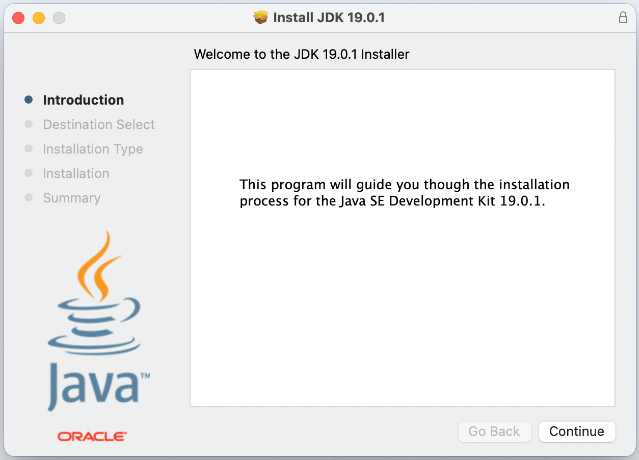
Task: Select the Installation Type step
Action: click(93, 149)
